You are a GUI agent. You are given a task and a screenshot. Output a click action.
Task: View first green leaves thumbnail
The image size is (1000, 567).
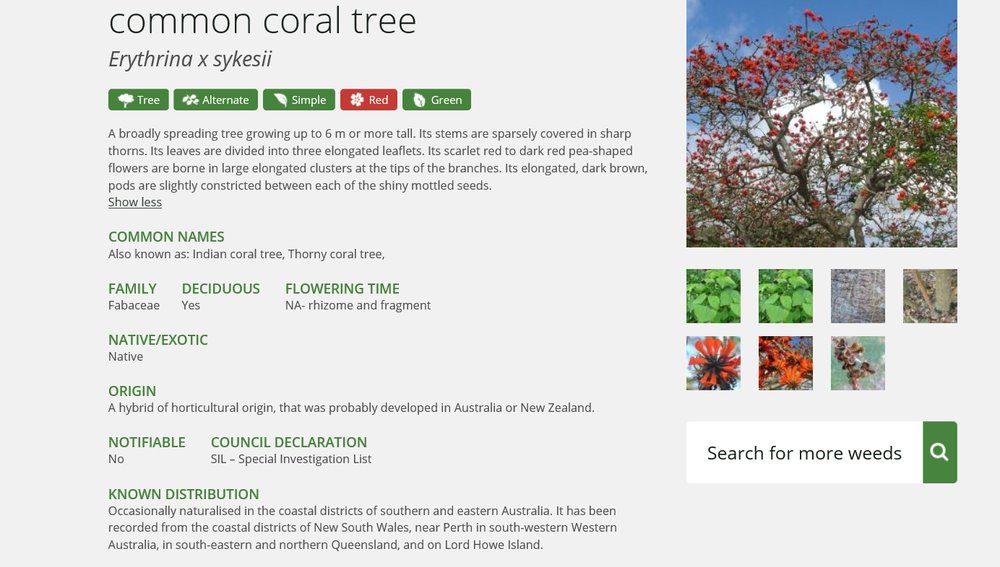[714, 296]
